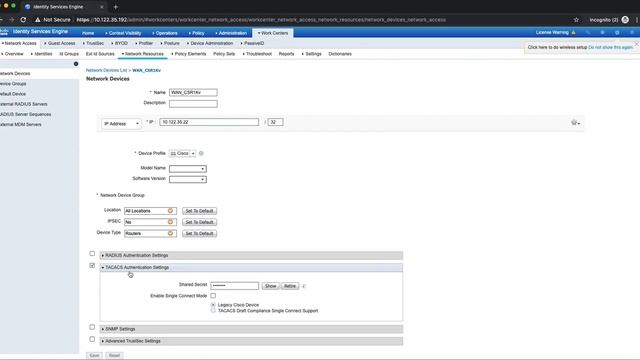This screenshot has height=360, width=640.
Task: Open the Guest Access submenu
Action: click(60, 43)
